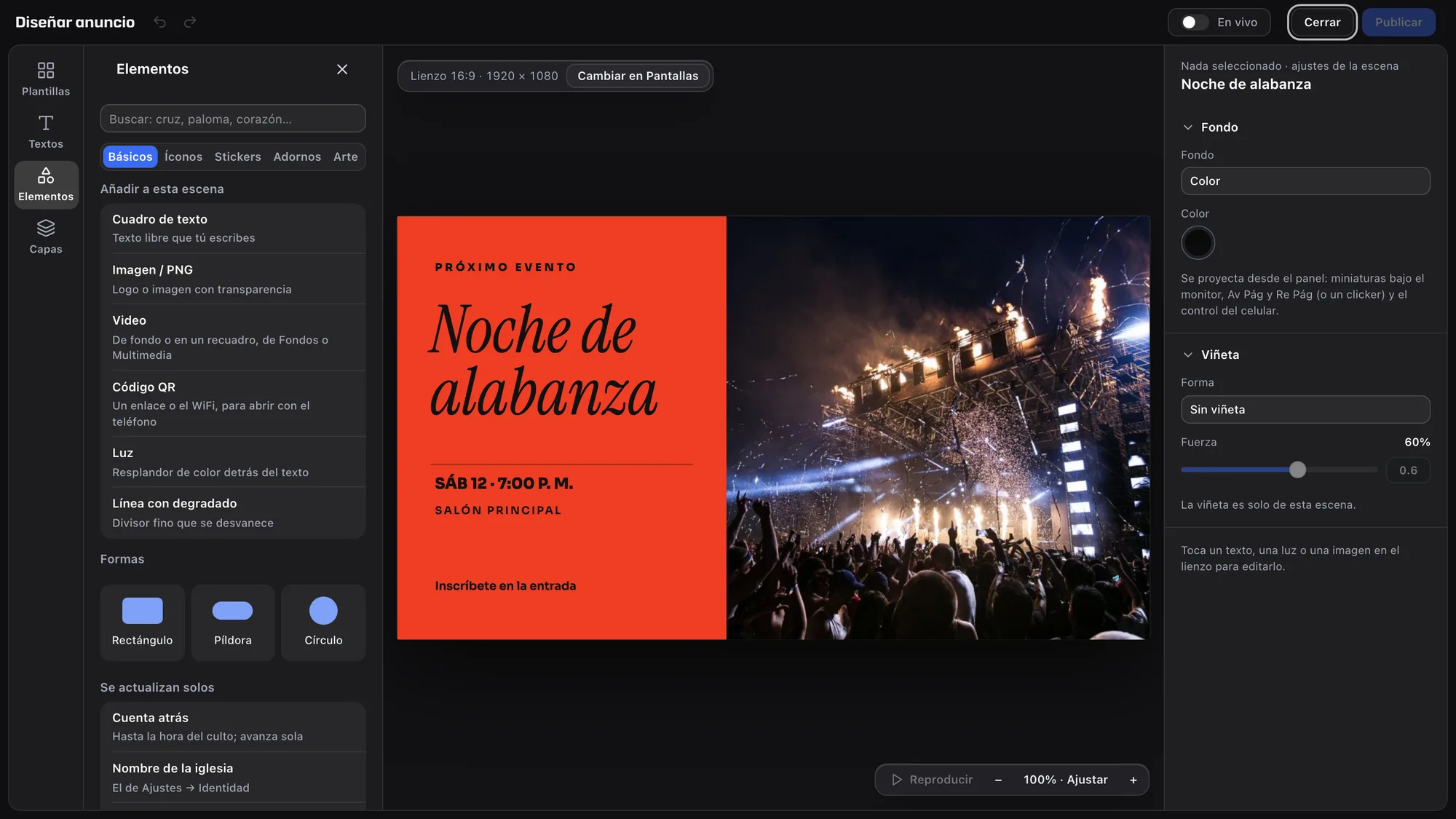The image size is (1456, 819).
Task: Add a Rectángulo shape
Action: [x=143, y=622]
